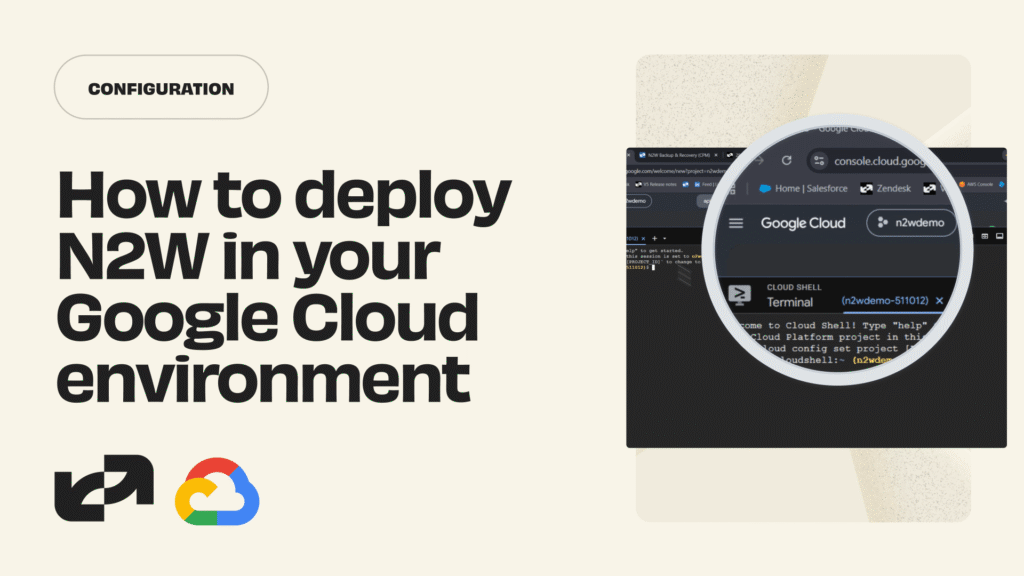The image size is (1024, 576).
Task: Open the Home | Salesforce bookmark
Action: click(x=803, y=189)
